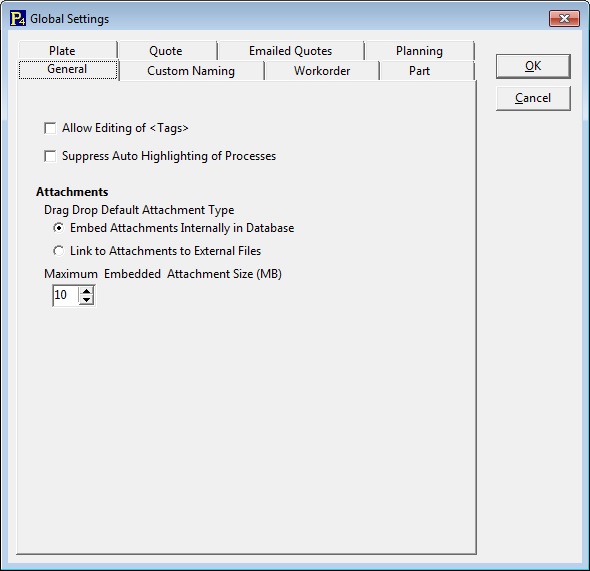Decrease maximum attachment size with down arrow
590x571 pixels.
pyautogui.click(x=87, y=300)
